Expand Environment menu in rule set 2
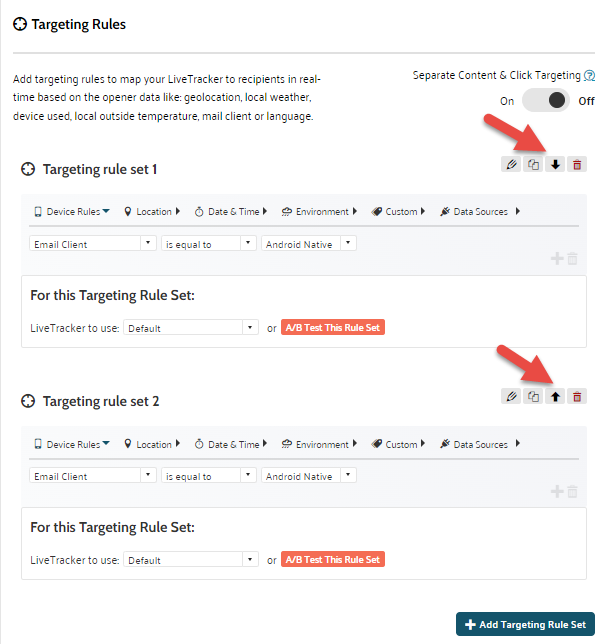The width and height of the screenshot is (607, 644). coord(320,445)
